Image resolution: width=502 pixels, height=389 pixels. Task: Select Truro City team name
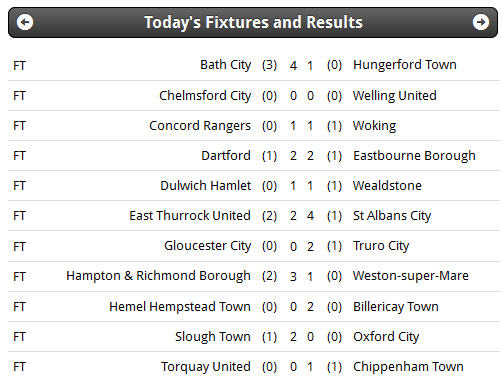(381, 246)
